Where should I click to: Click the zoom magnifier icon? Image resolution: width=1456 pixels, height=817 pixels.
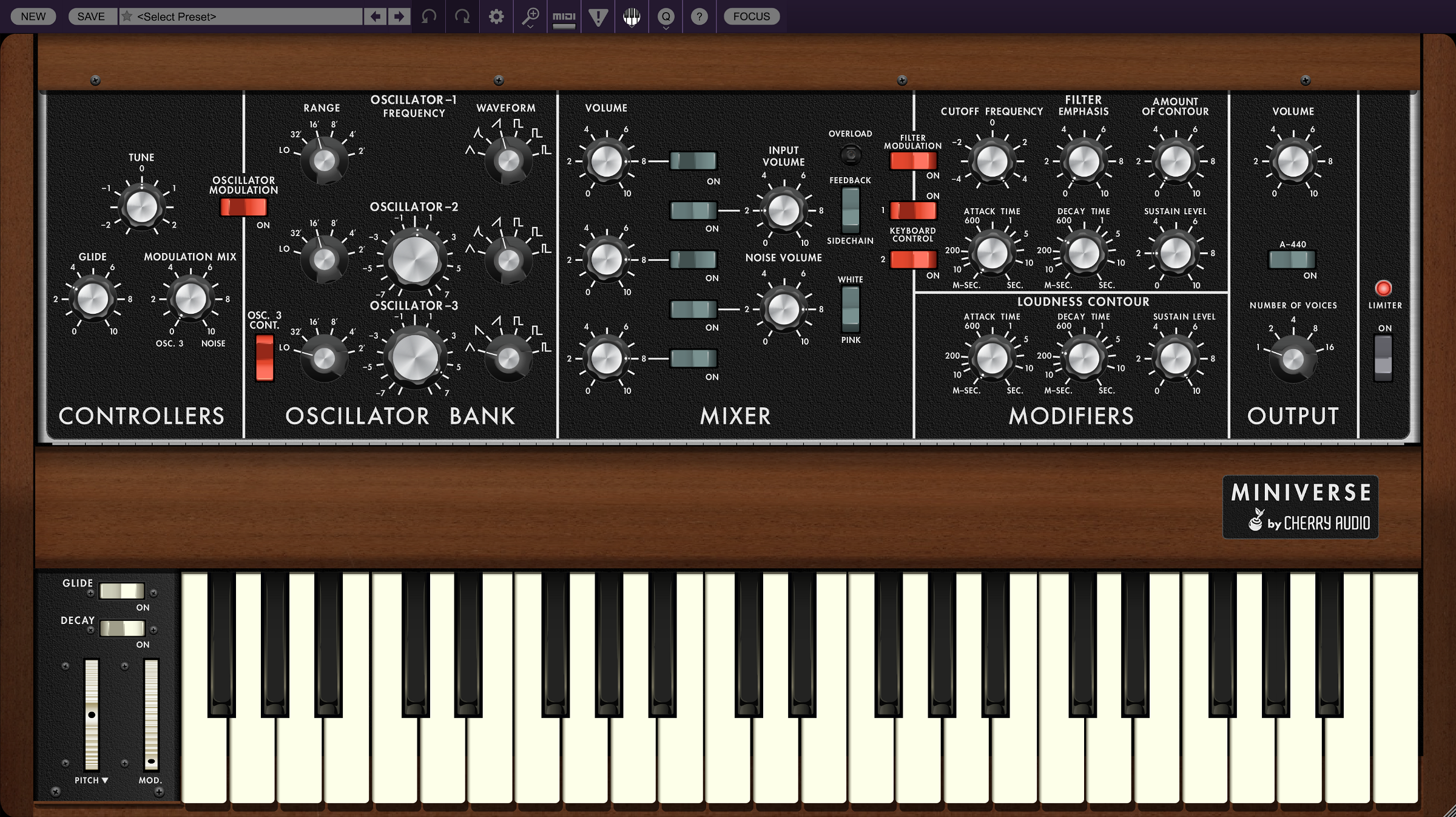click(530, 16)
